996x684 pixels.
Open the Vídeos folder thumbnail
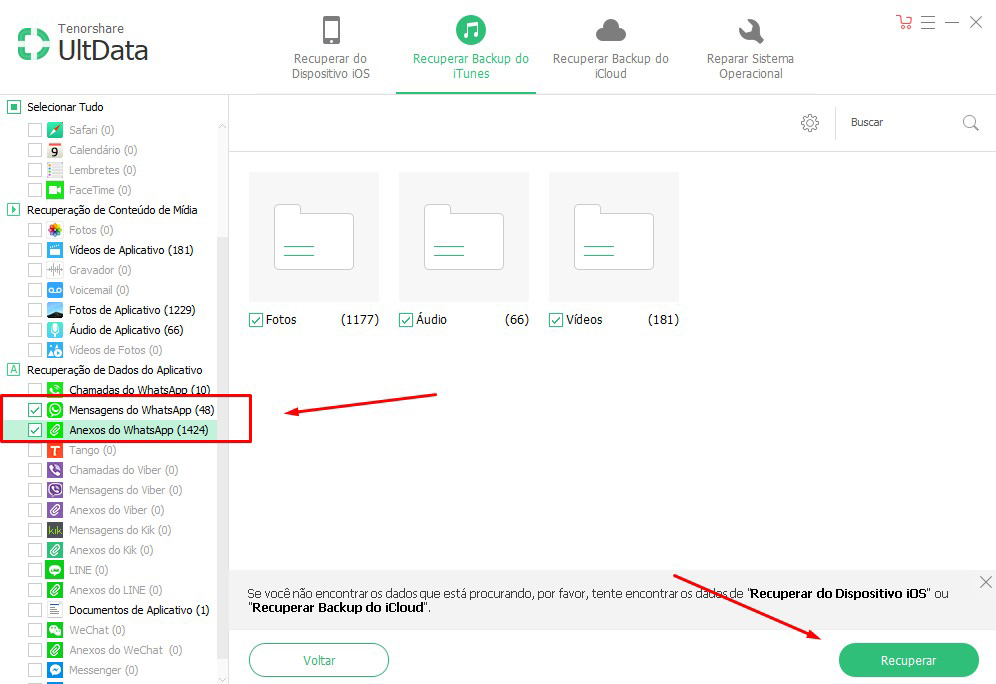(x=614, y=236)
